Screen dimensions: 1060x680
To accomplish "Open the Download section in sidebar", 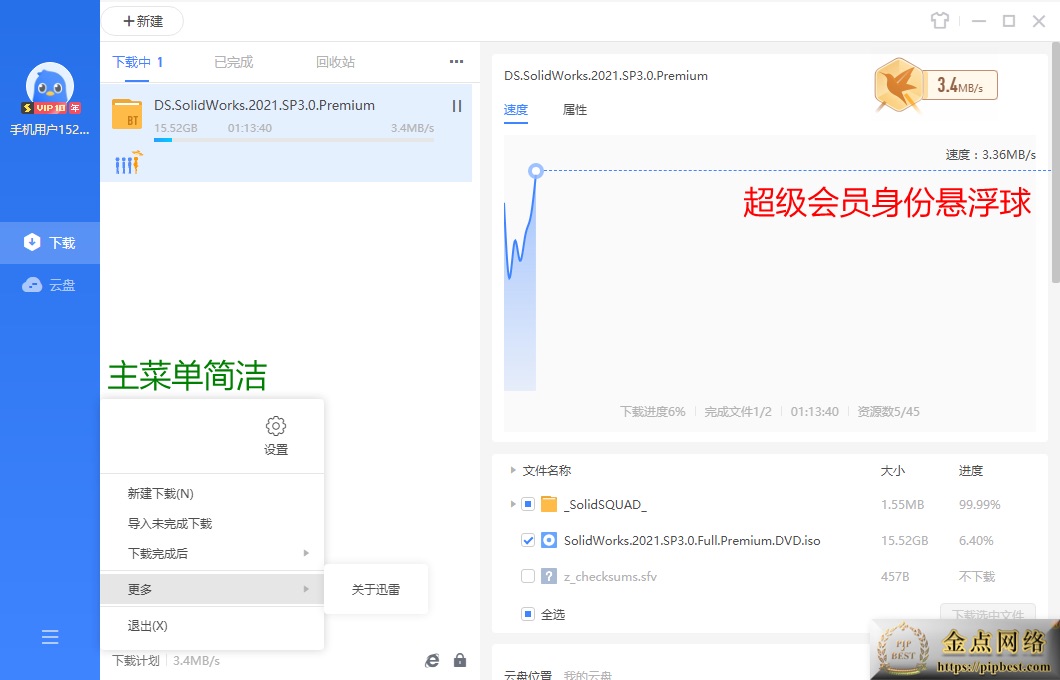I will coord(49,243).
